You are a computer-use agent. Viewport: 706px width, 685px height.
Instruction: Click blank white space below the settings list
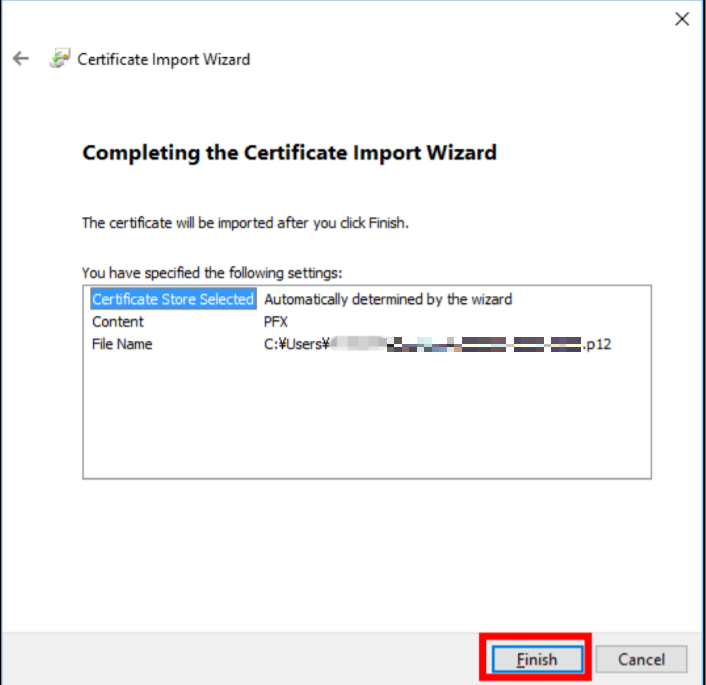click(366, 550)
